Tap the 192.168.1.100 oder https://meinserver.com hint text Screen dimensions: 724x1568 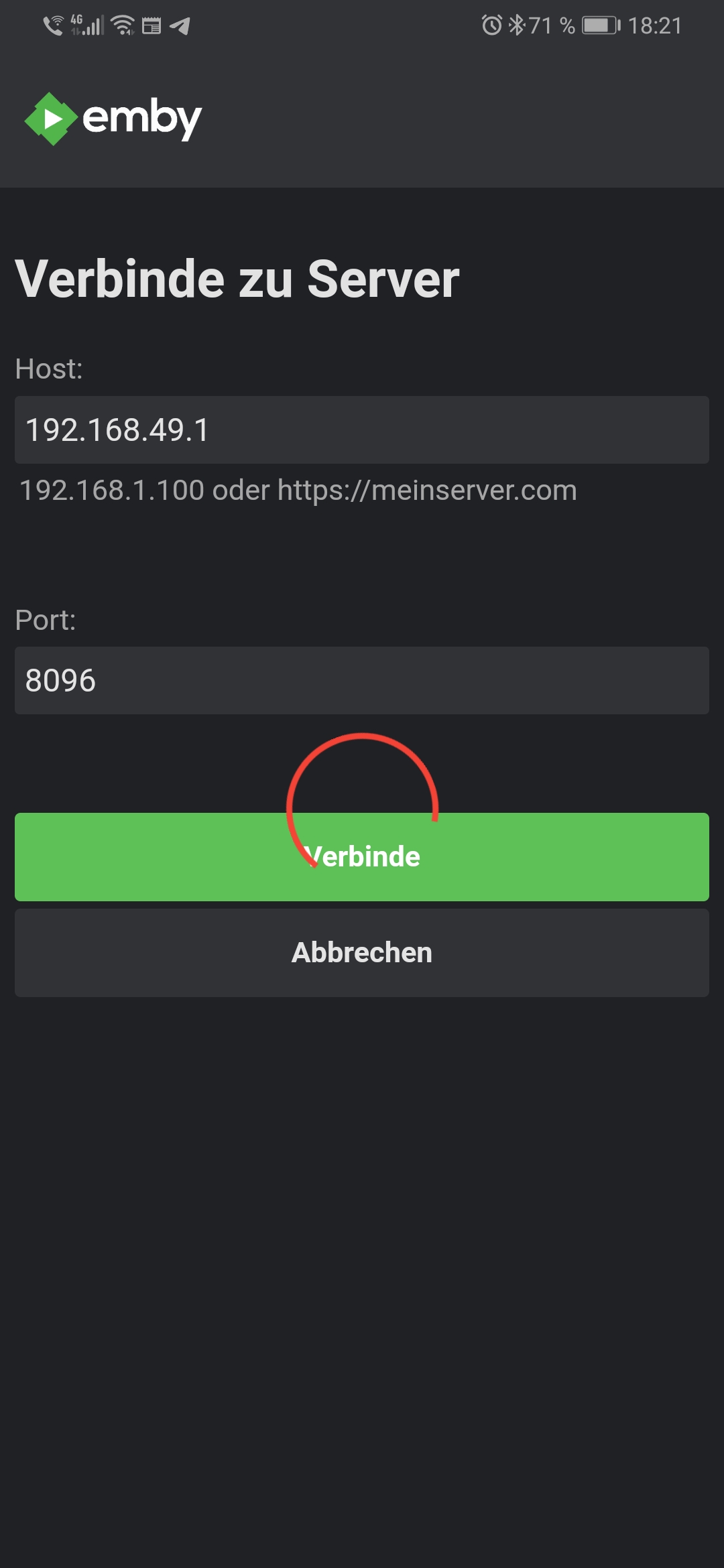298,491
